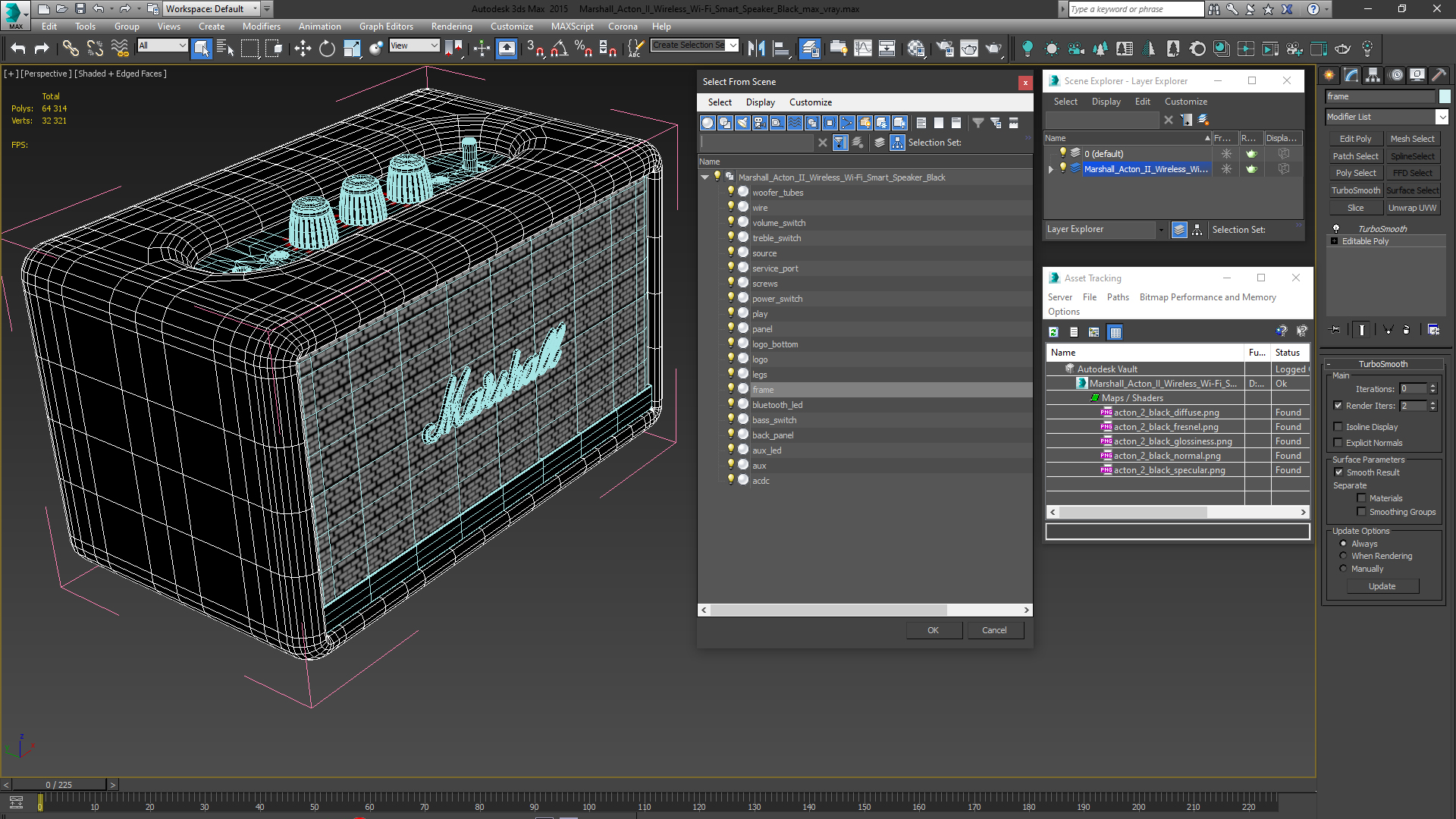Uncheck the Render Iters checkbox
The width and height of the screenshot is (1456, 819).
click(x=1338, y=406)
